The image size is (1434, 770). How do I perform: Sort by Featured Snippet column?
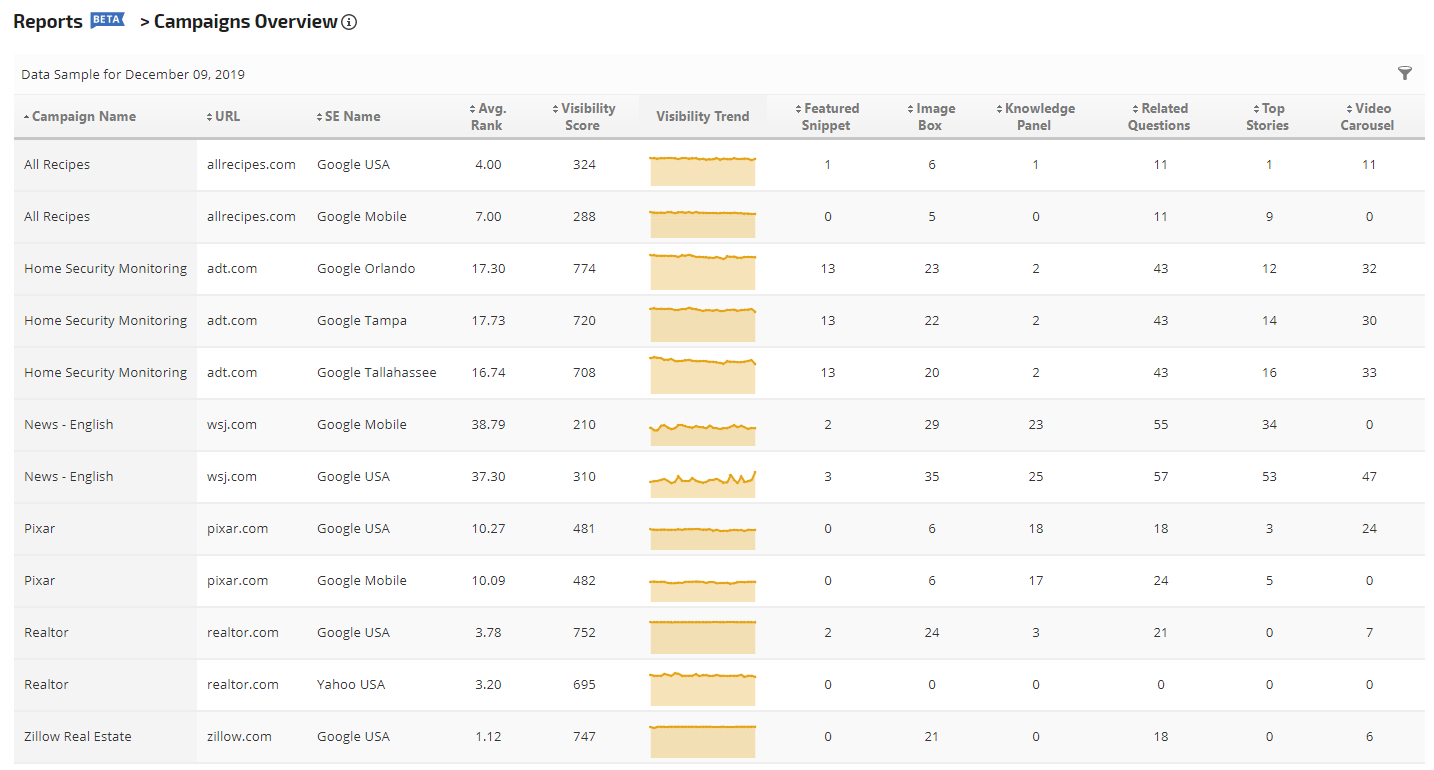[x=827, y=117]
